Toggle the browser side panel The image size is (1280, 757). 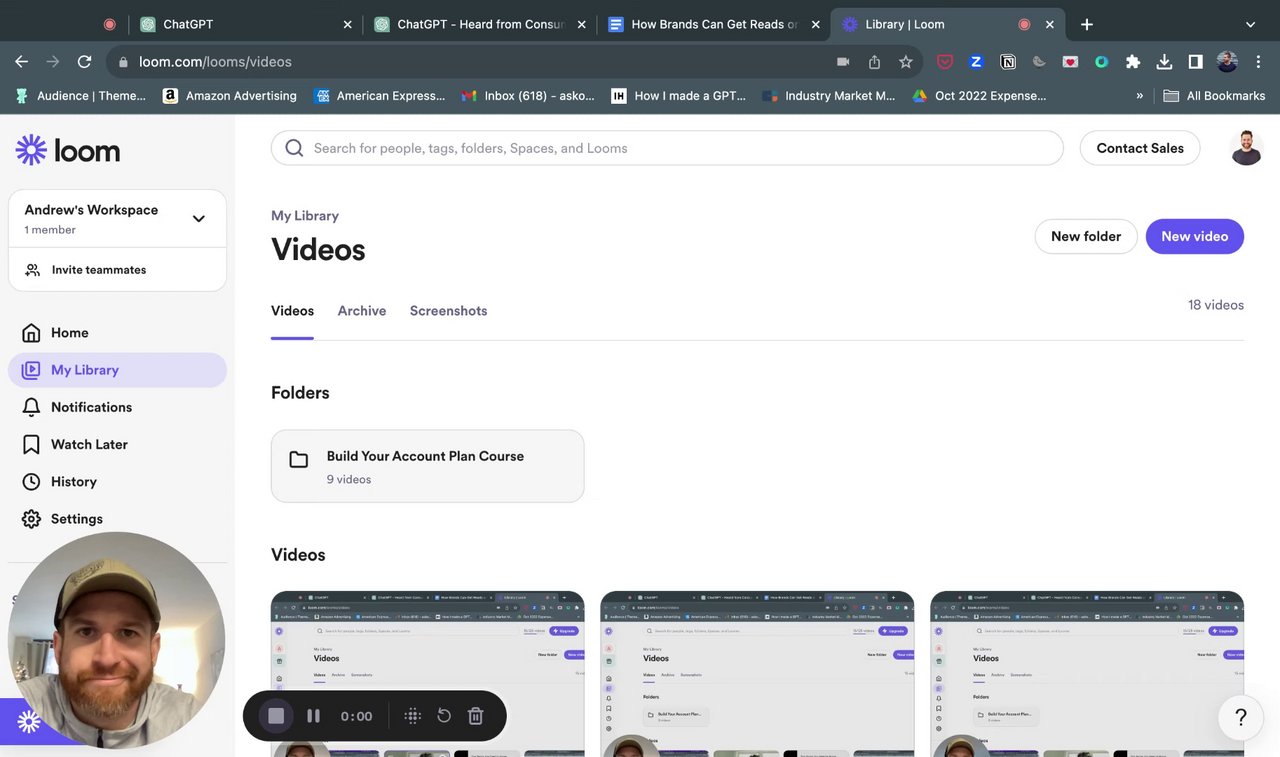point(1195,62)
